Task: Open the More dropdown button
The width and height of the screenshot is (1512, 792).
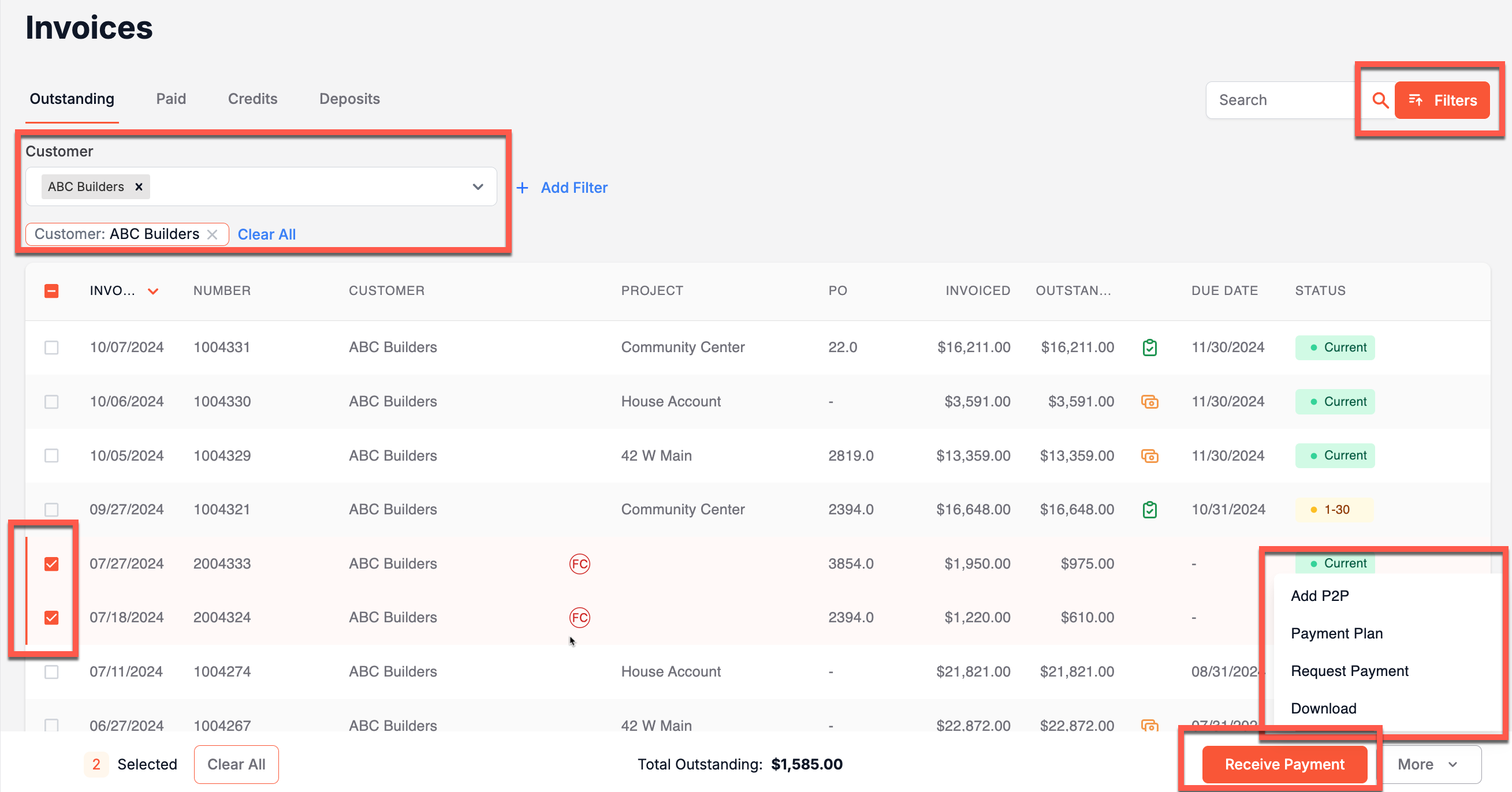Action: 1427,764
